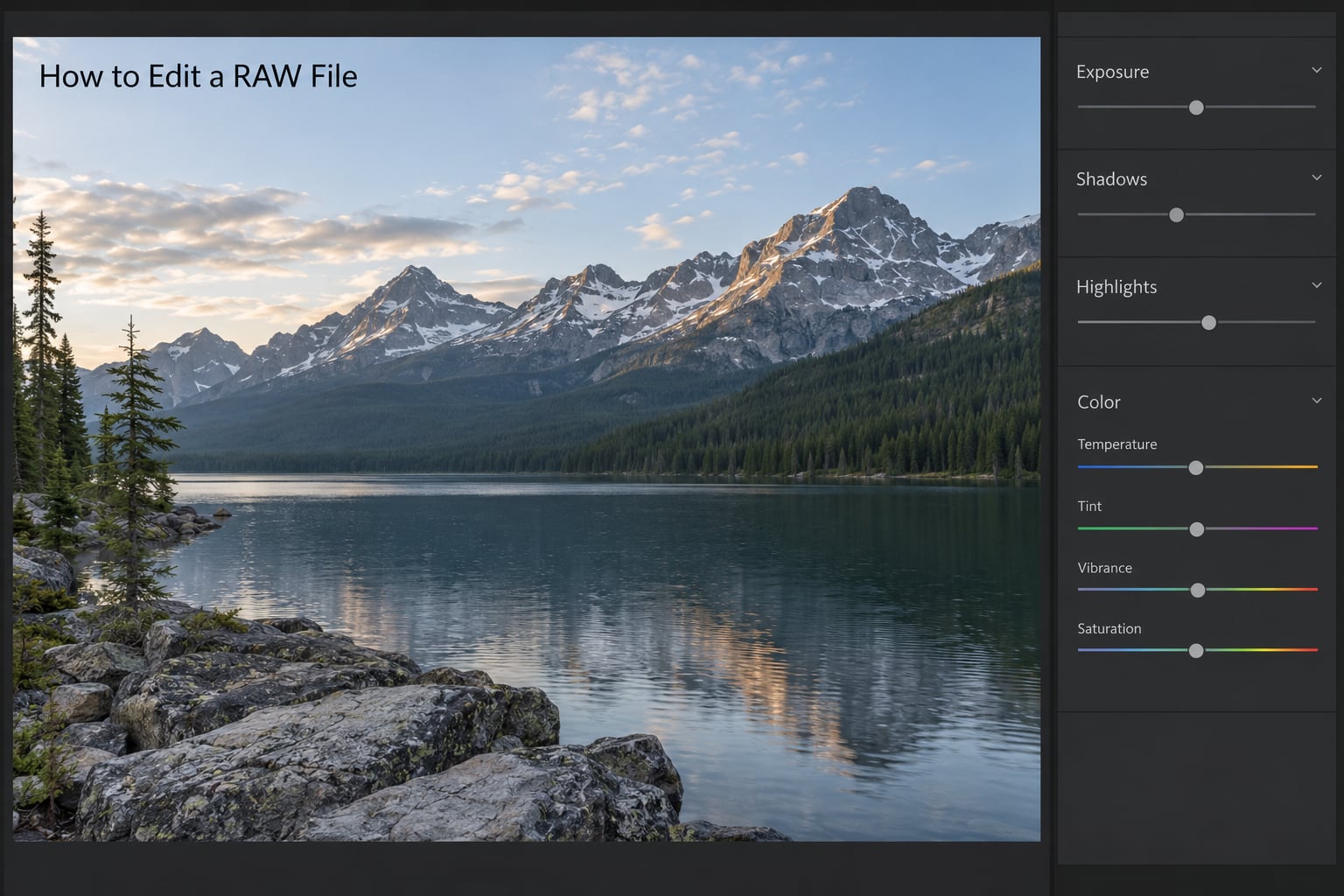Click the Highlights panel title

[x=1116, y=287]
